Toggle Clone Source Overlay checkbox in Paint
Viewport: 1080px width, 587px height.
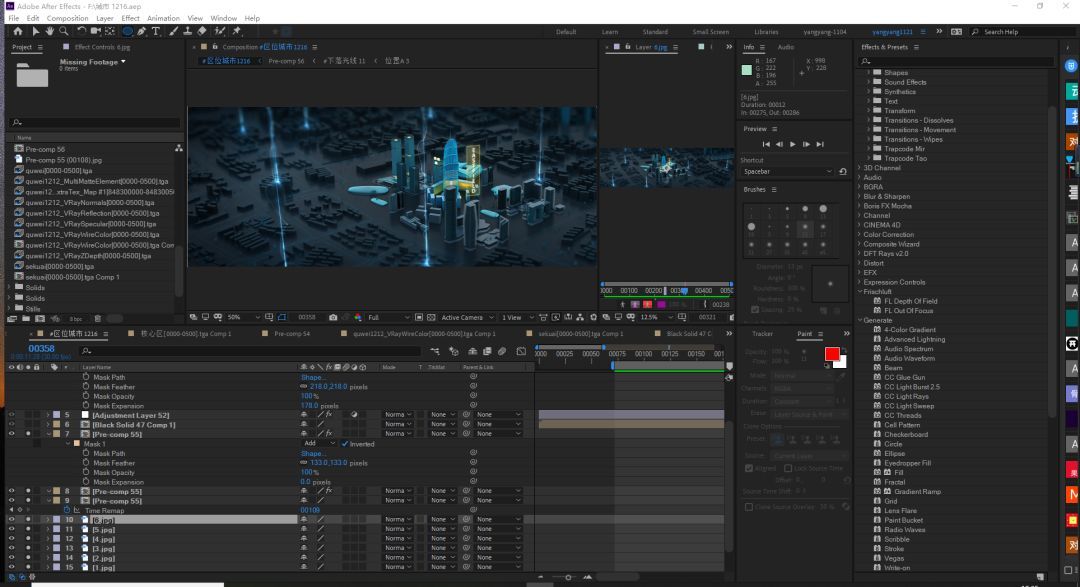coord(749,507)
